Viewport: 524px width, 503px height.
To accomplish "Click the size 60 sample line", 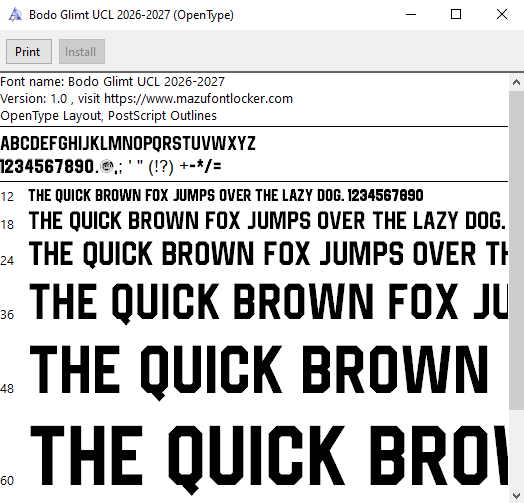I will coord(268,460).
